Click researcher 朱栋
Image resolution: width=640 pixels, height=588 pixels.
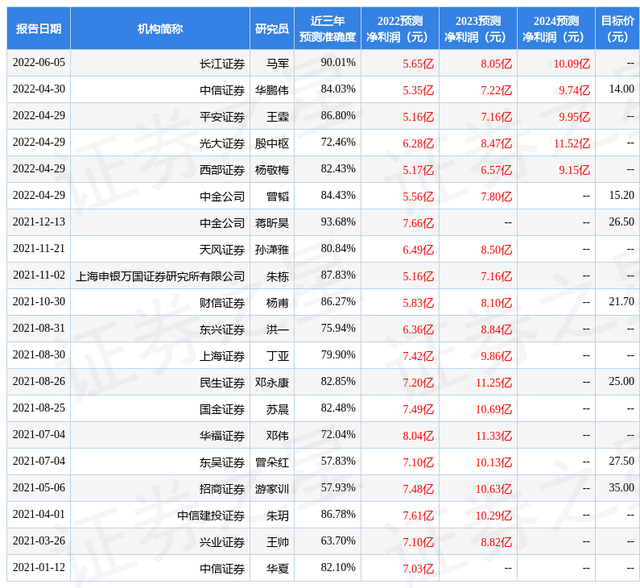278,277
